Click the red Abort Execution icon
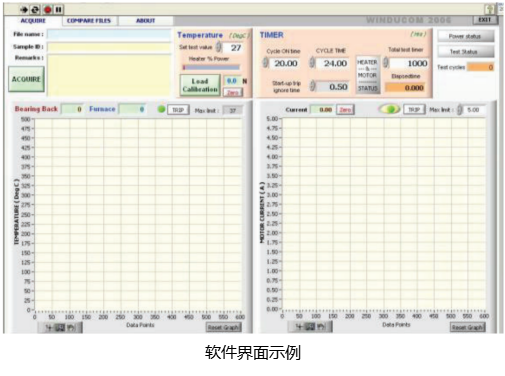Screen dimensions: 505x376 pos(48,10)
